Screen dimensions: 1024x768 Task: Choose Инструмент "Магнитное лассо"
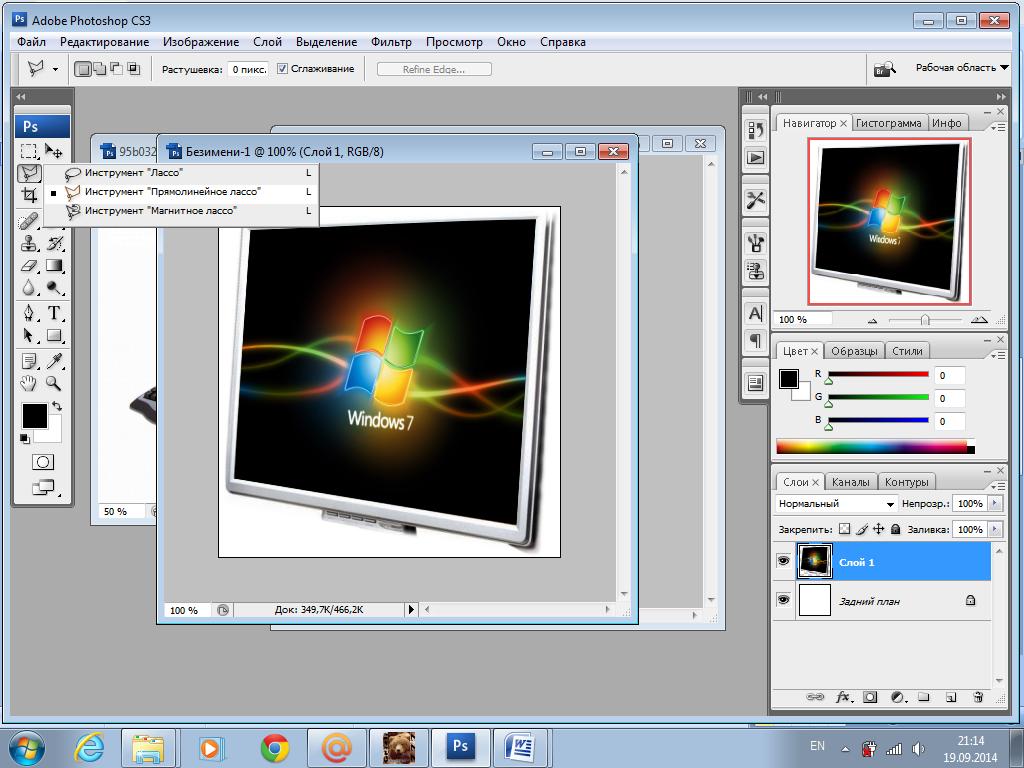181,211
